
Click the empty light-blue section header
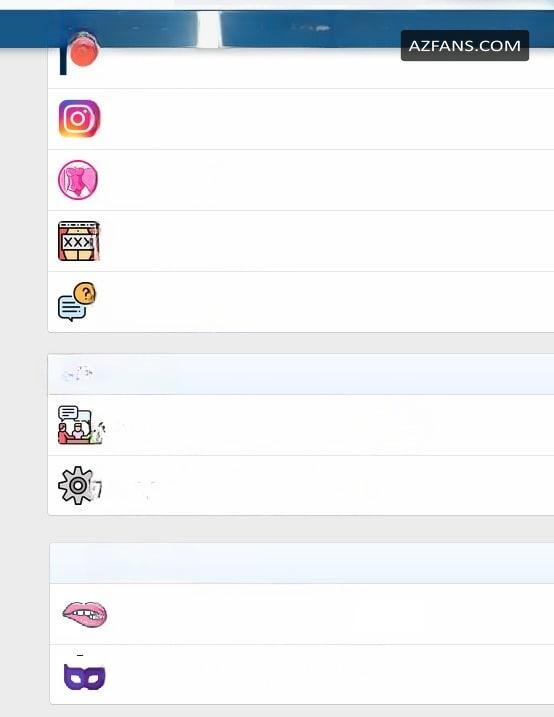click(x=302, y=563)
